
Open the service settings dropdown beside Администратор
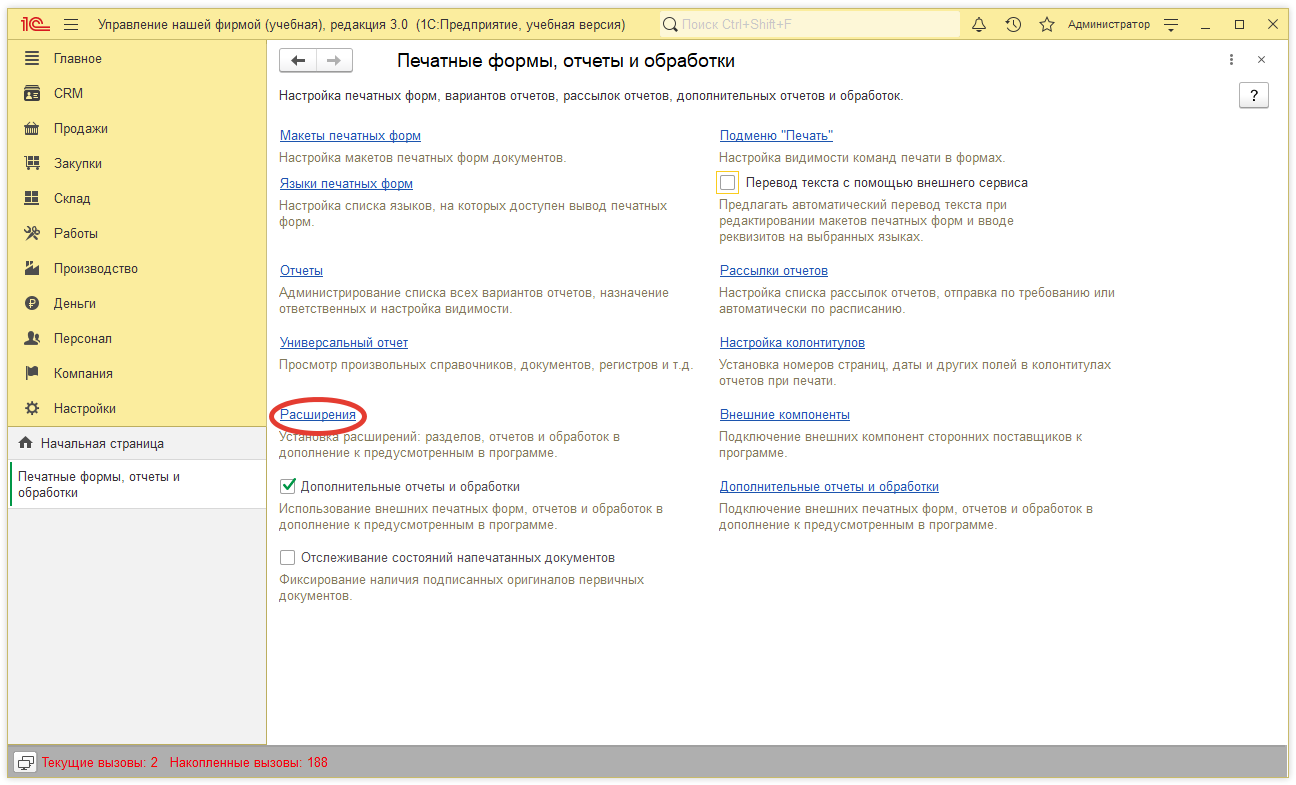pyautogui.click(x=1172, y=24)
